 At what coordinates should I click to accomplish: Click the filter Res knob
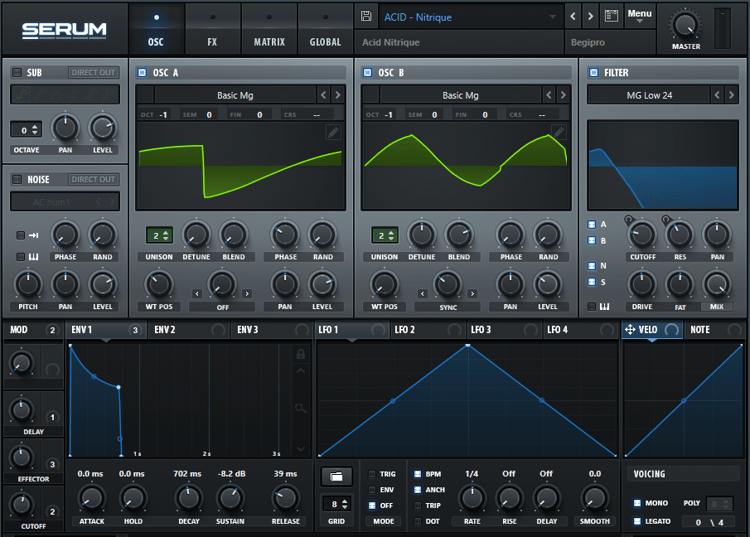(x=680, y=235)
